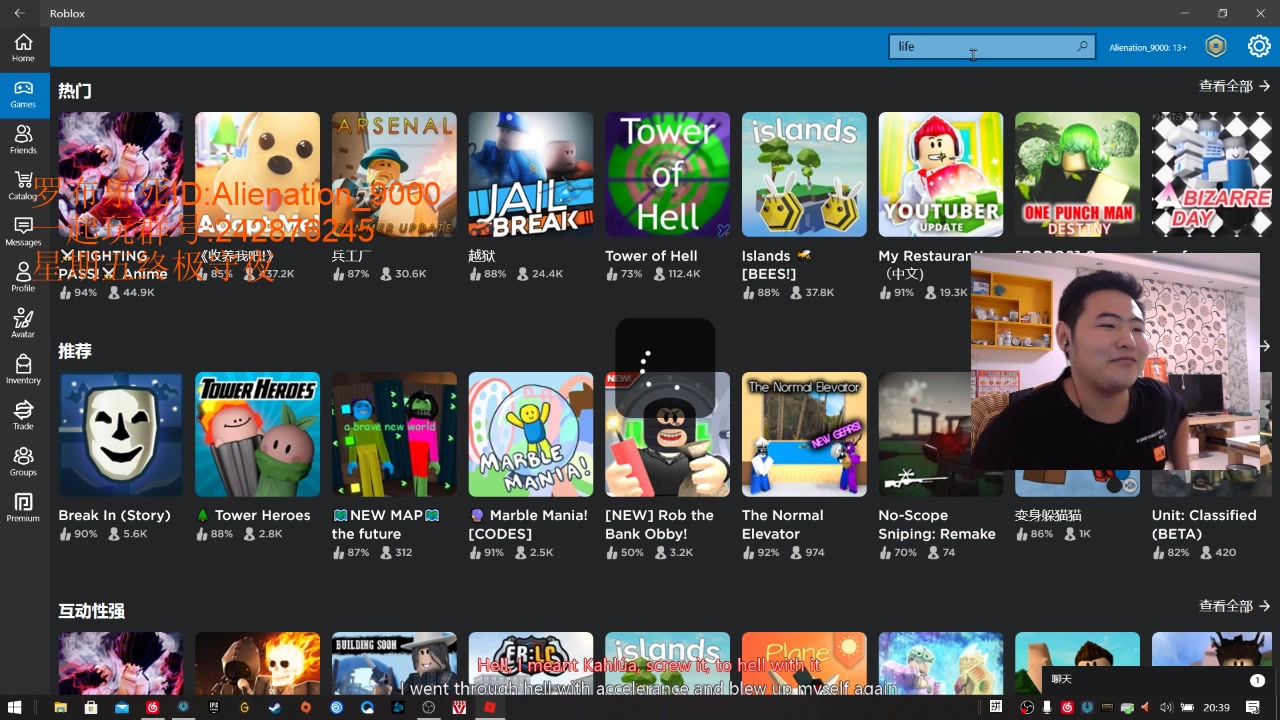Screen dimensions: 1280x720
Task: Open the Friends sidebar section
Action: click(x=23, y=140)
